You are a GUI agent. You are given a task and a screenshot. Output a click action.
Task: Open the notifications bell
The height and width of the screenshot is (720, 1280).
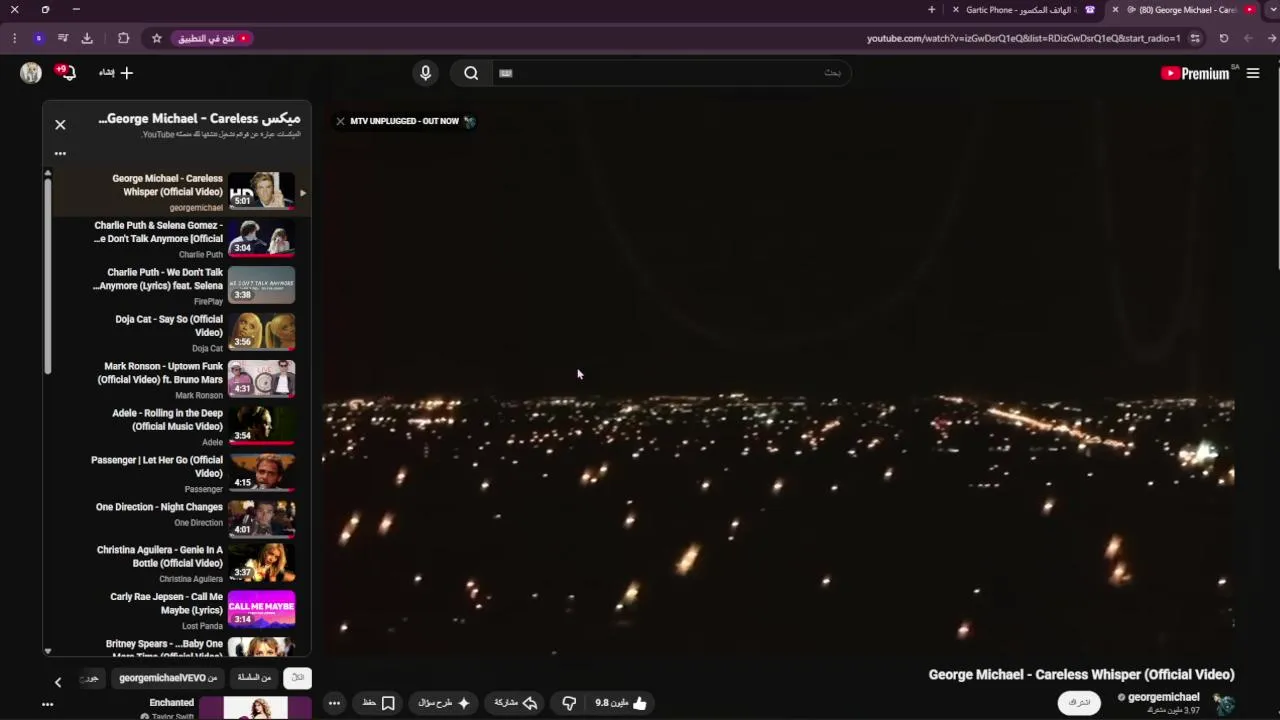click(x=66, y=73)
